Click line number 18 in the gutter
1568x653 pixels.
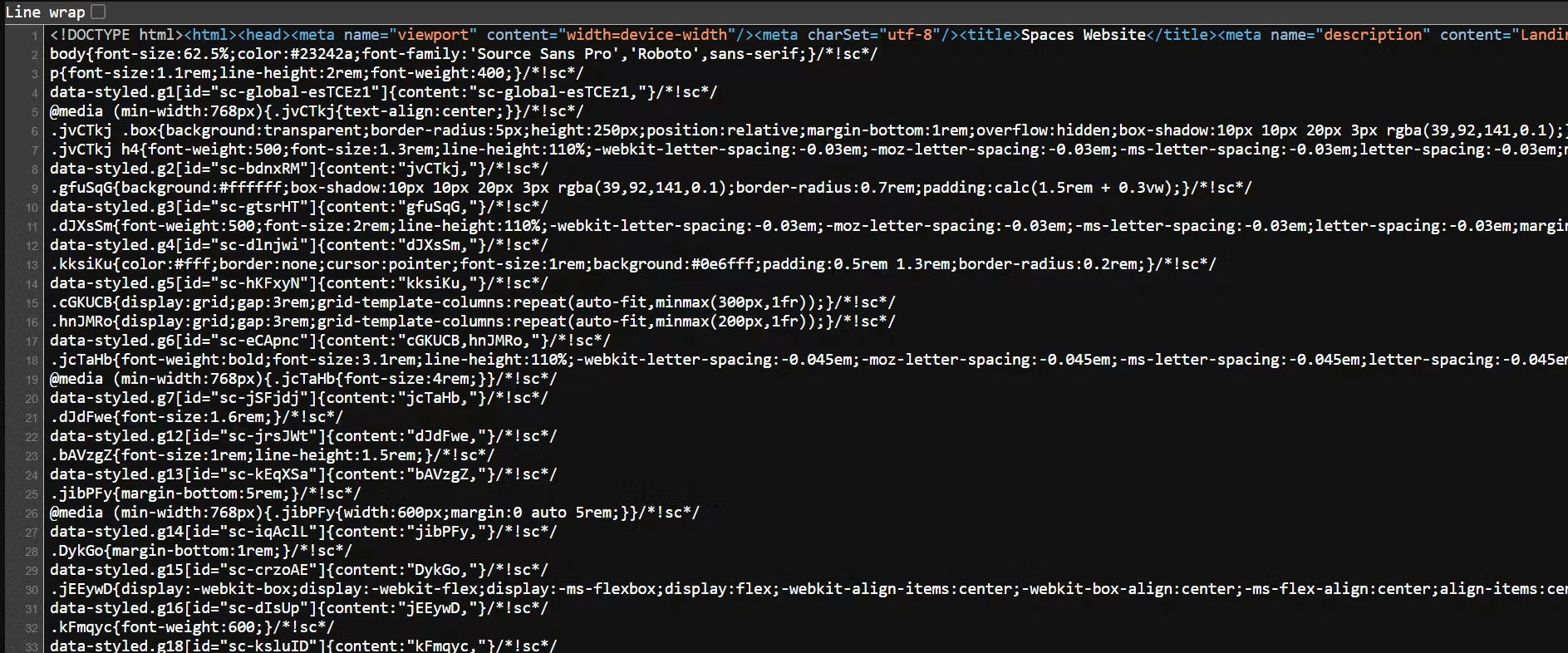[x=32, y=361]
